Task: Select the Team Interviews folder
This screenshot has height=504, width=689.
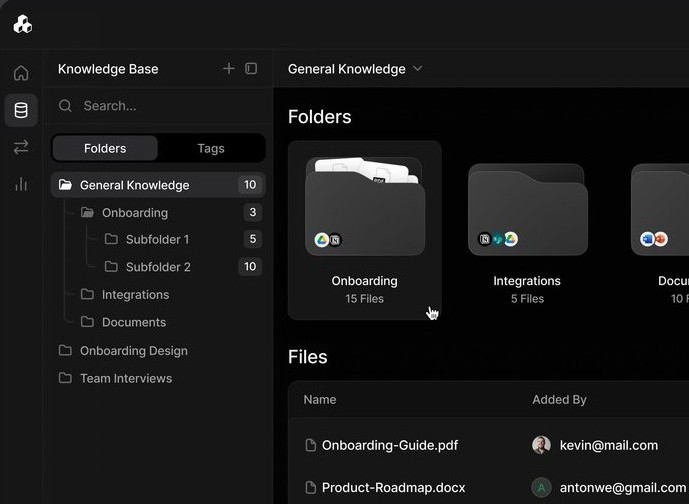Action: 126,378
